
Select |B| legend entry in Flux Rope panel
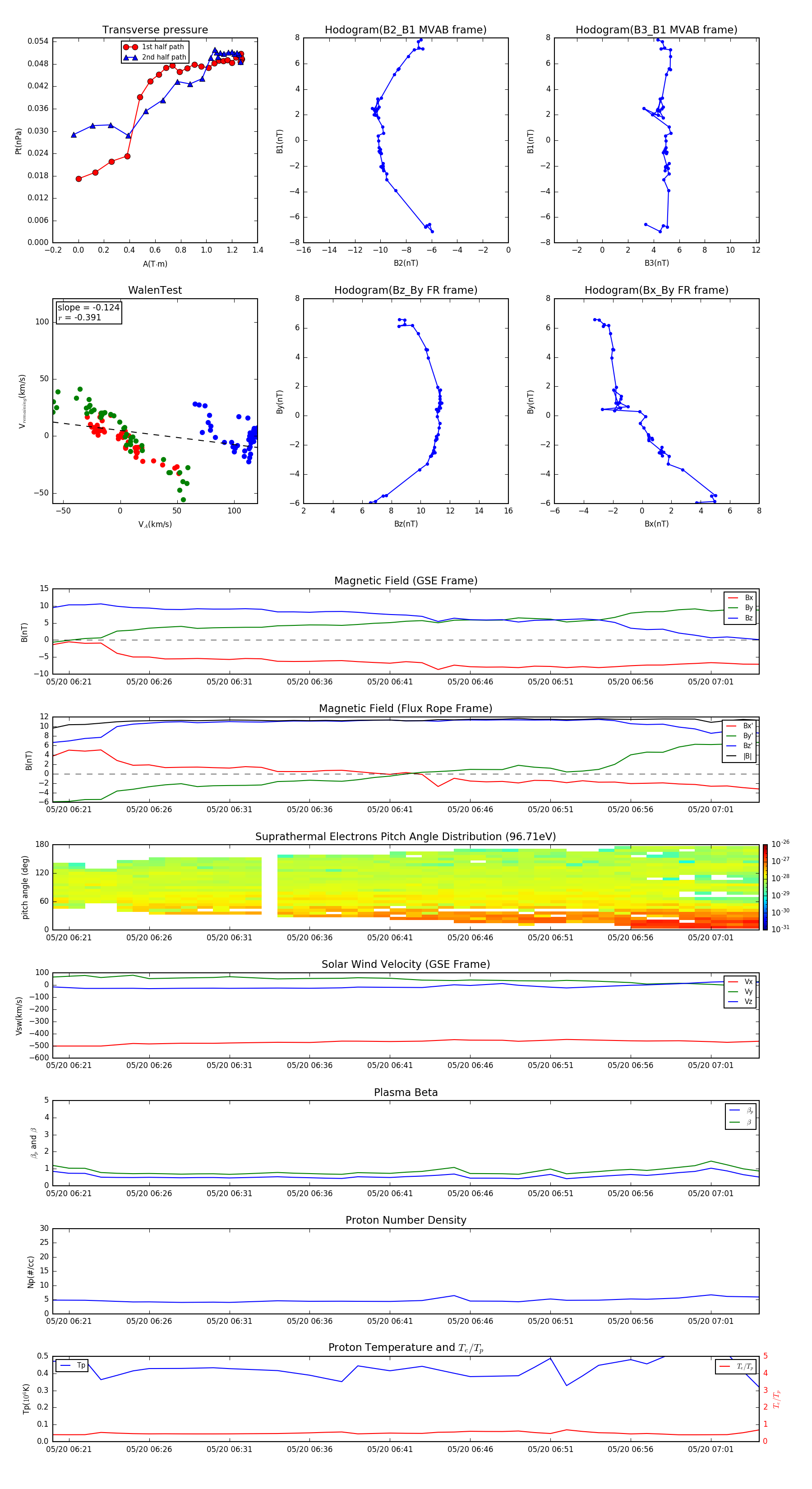(740, 756)
